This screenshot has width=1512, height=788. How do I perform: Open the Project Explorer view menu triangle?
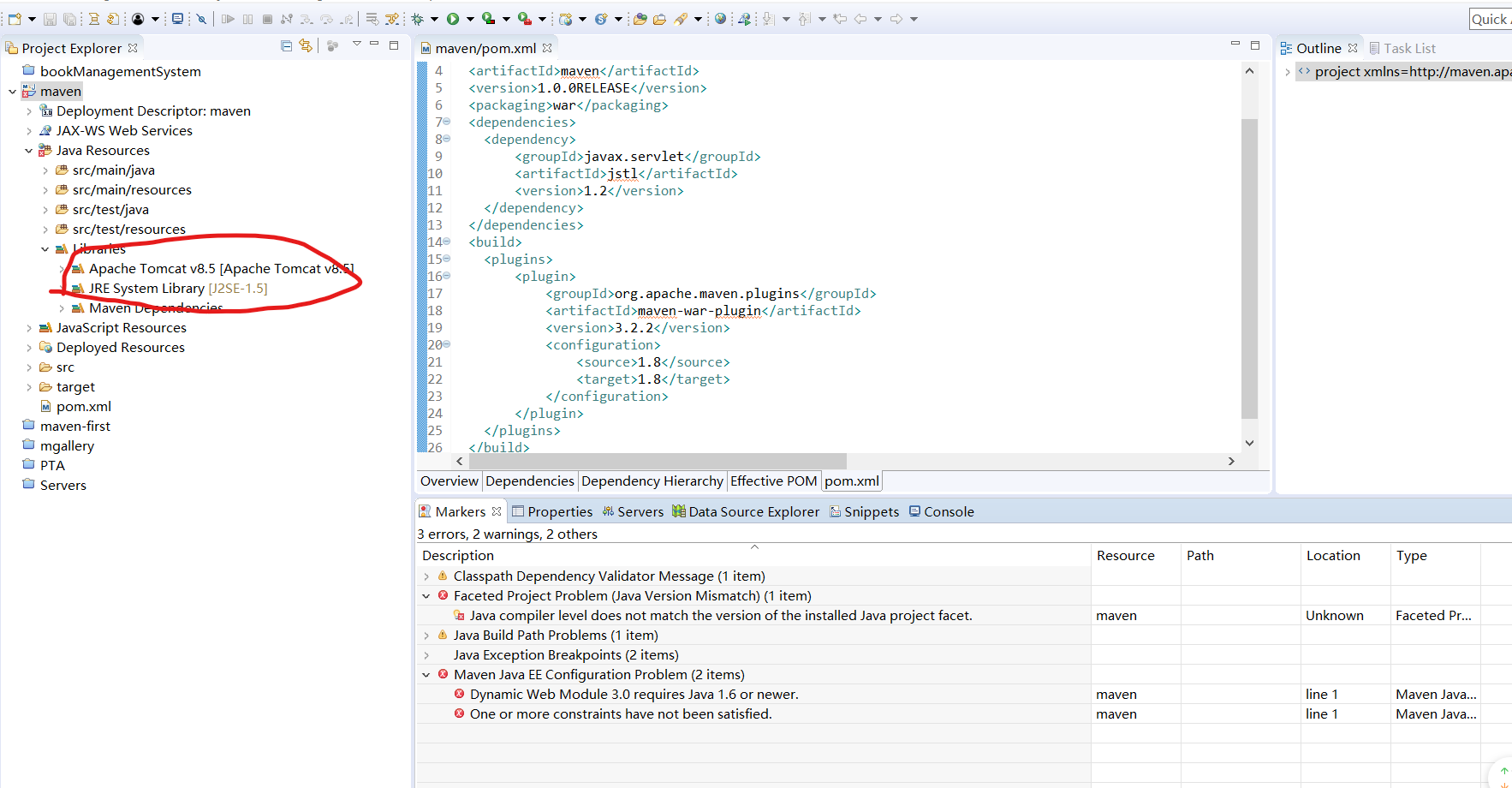[356, 45]
